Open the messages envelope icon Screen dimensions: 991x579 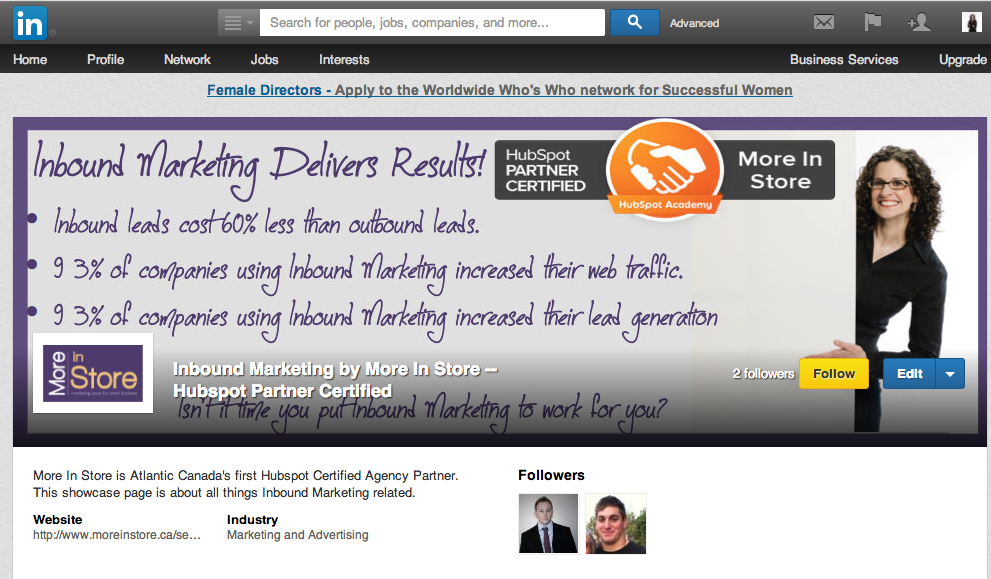[824, 23]
